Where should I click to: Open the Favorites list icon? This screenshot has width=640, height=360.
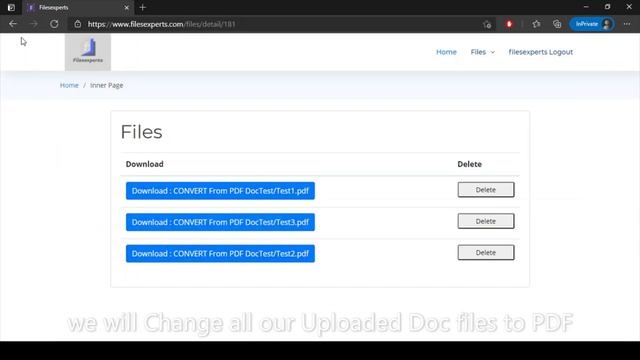click(x=536, y=24)
